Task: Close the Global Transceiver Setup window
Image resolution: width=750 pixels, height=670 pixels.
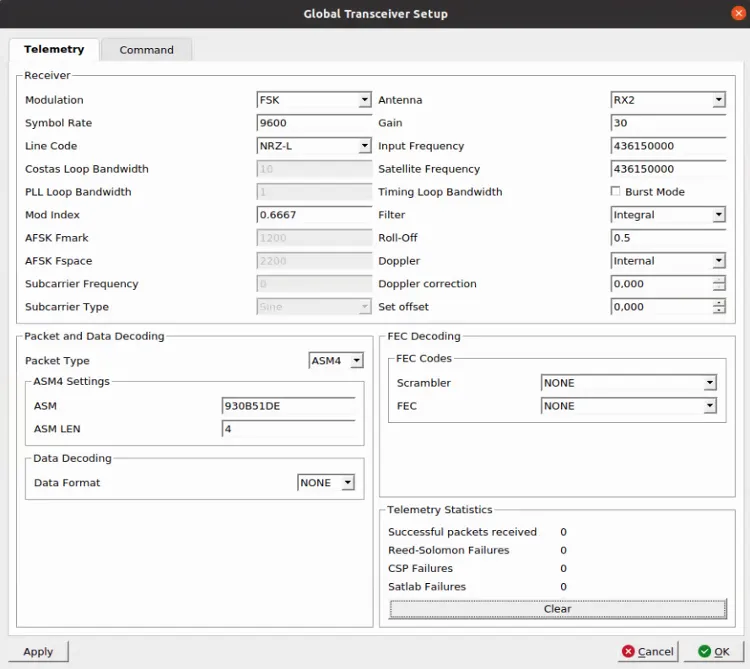Action: point(739,13)
